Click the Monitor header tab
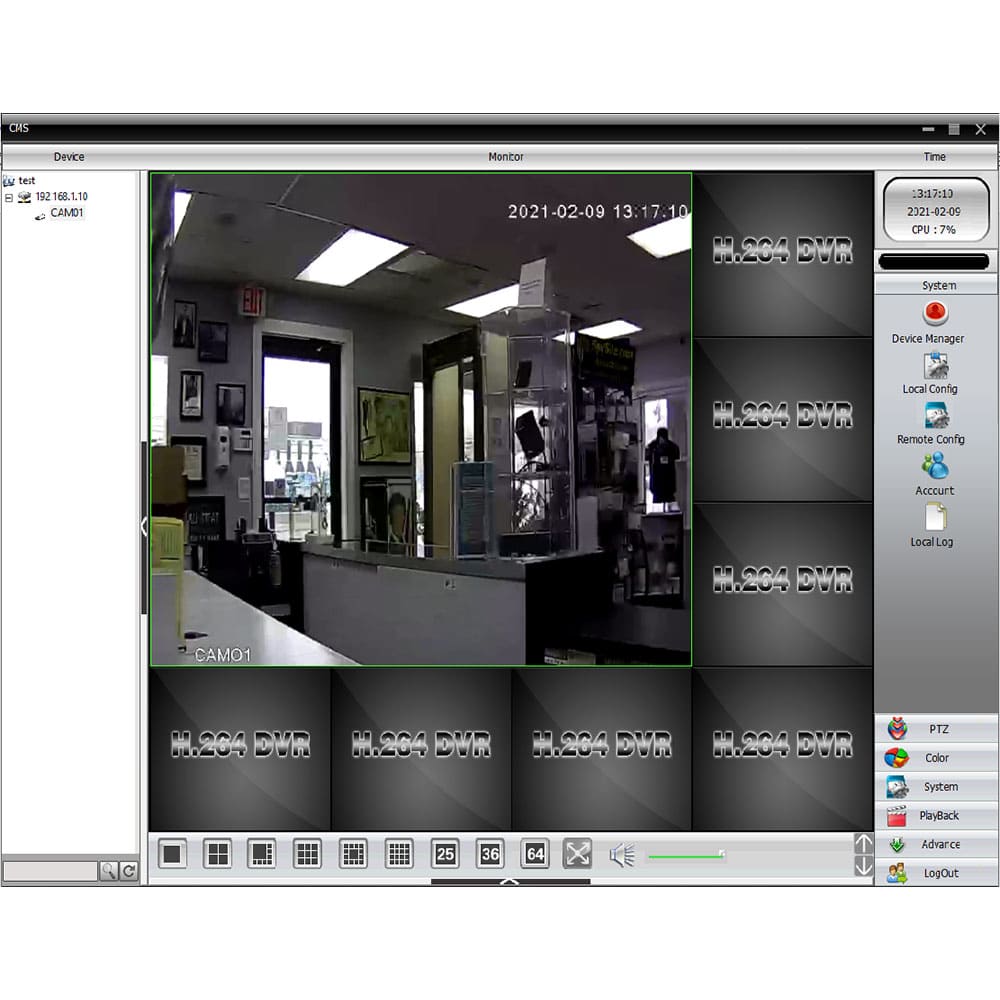 [x=506, y=157]
